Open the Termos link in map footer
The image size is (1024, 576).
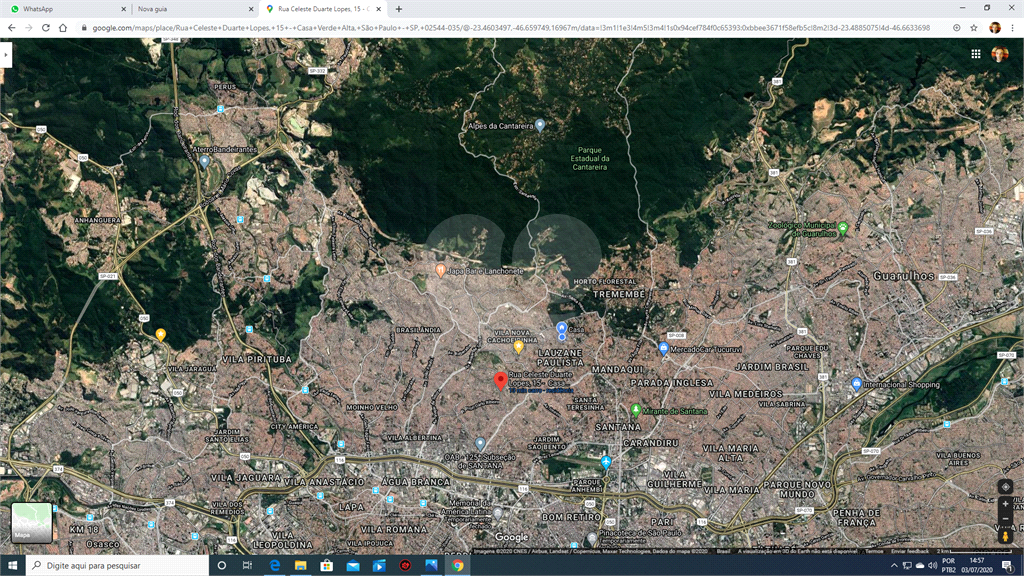click(874, 551)
